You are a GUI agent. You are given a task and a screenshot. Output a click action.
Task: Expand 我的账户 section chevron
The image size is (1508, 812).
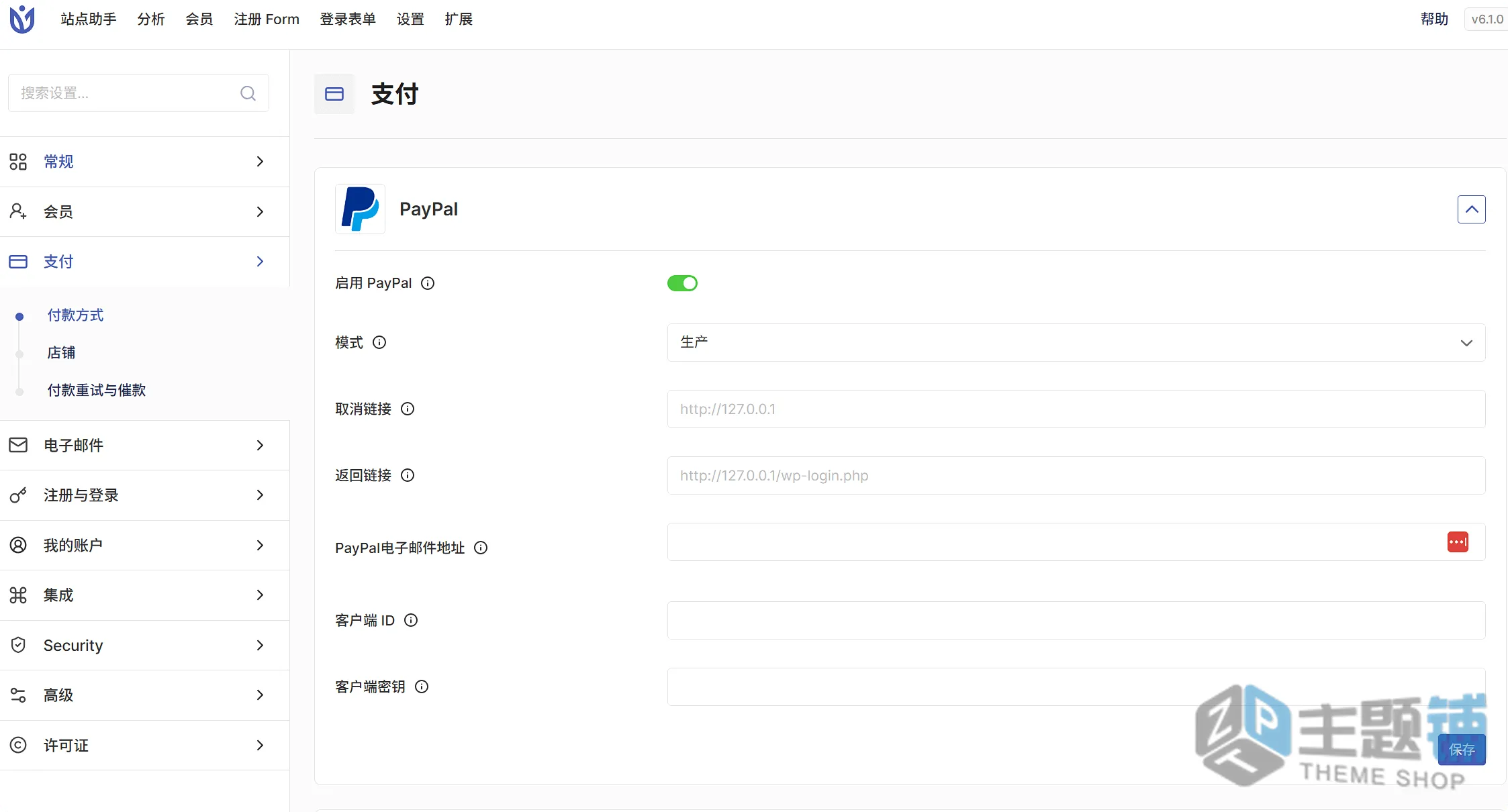coord(261,545)
